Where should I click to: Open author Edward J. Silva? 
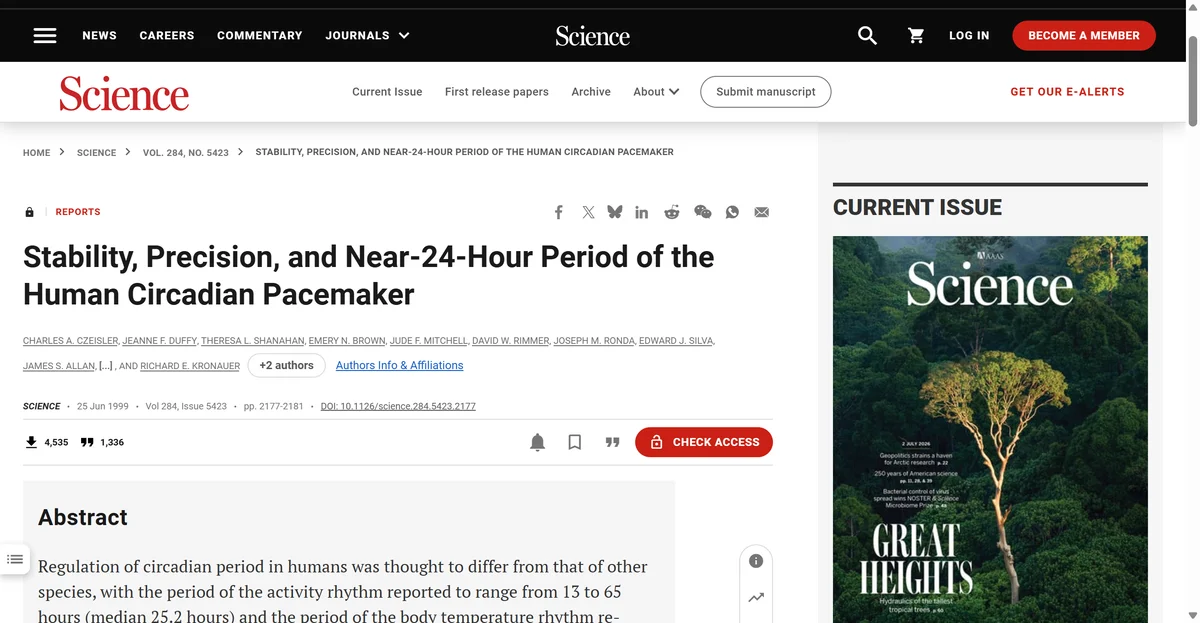pyautogui.click(x=676, y=341)
